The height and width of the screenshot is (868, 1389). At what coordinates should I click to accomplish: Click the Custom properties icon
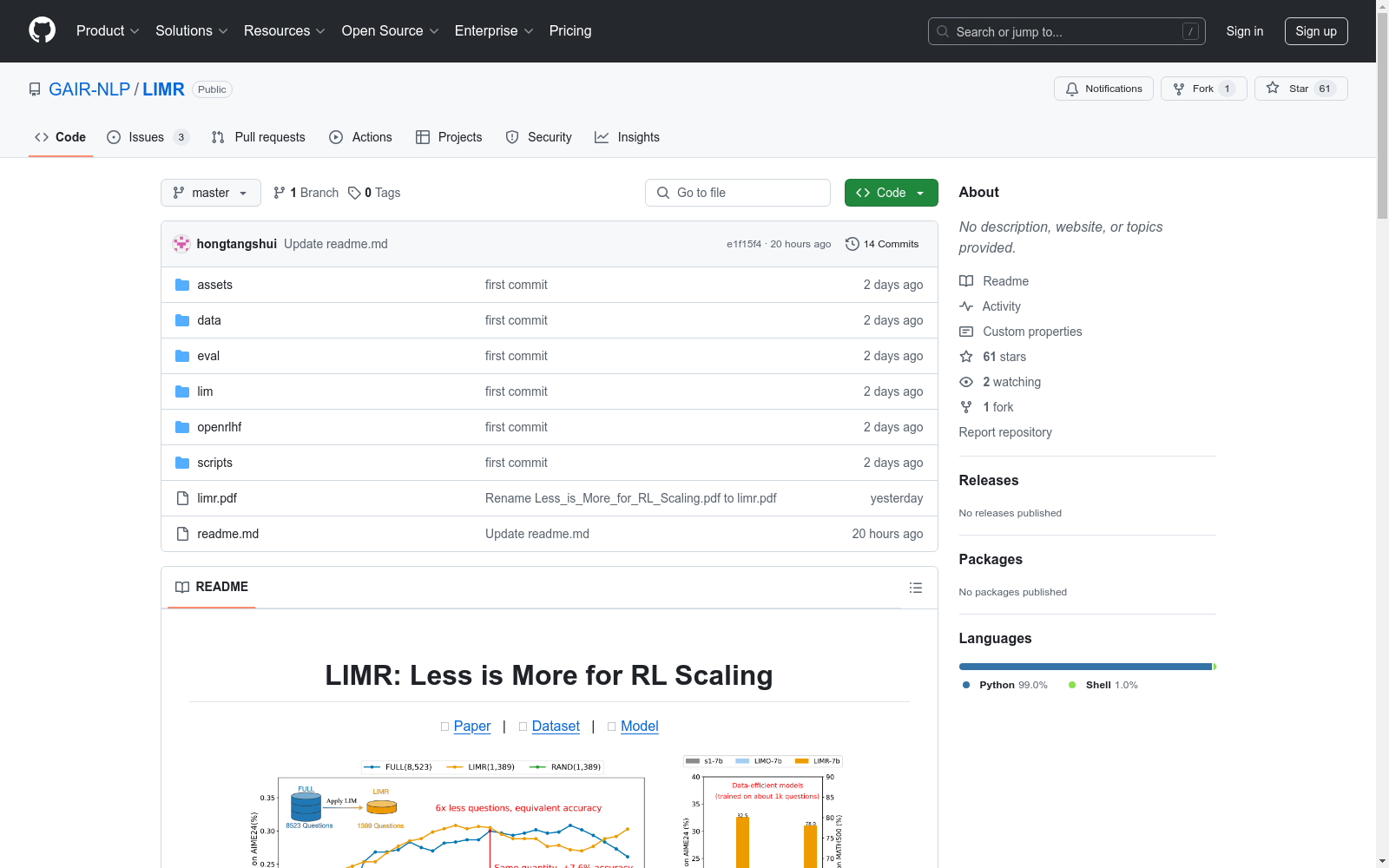coord(966,332)
